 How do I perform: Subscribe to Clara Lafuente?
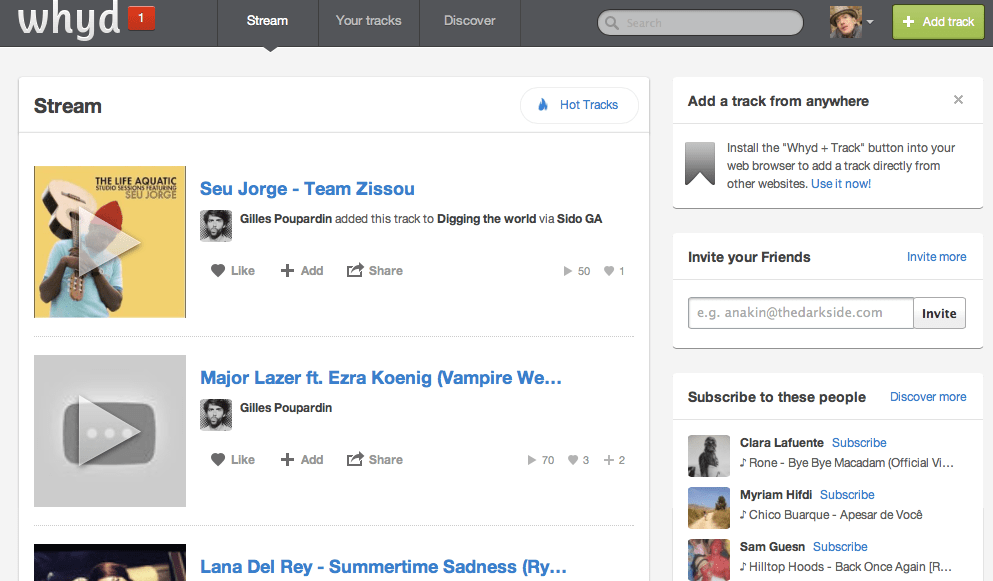click(859, 443)
